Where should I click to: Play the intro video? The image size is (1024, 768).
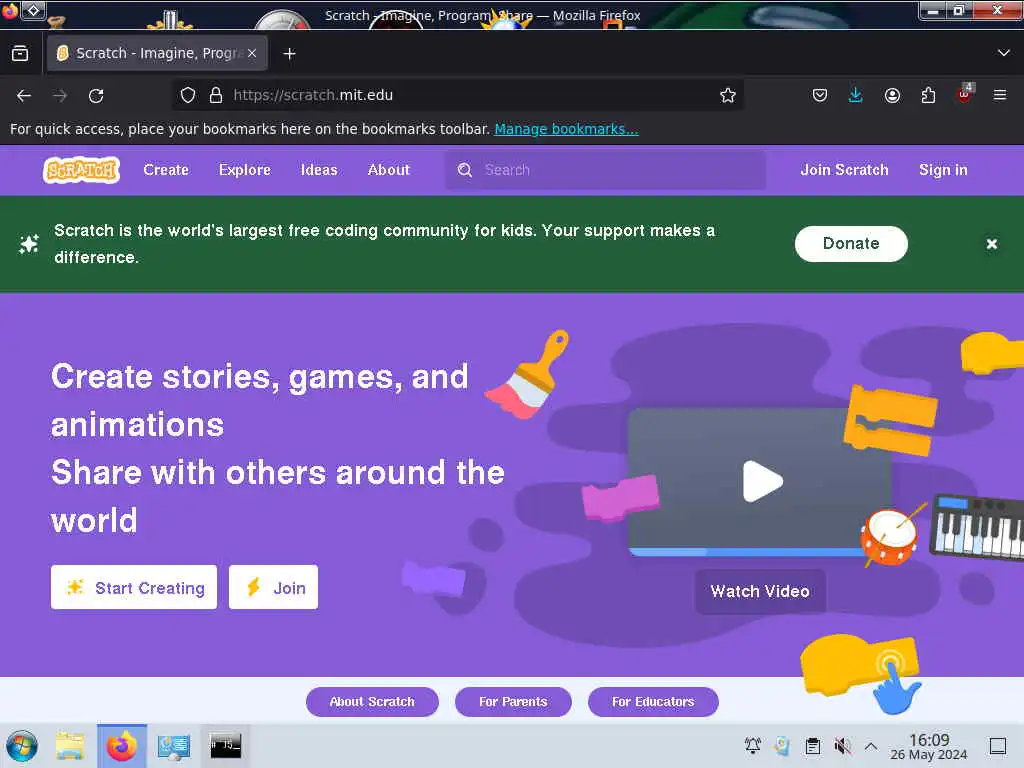[761, 481]
